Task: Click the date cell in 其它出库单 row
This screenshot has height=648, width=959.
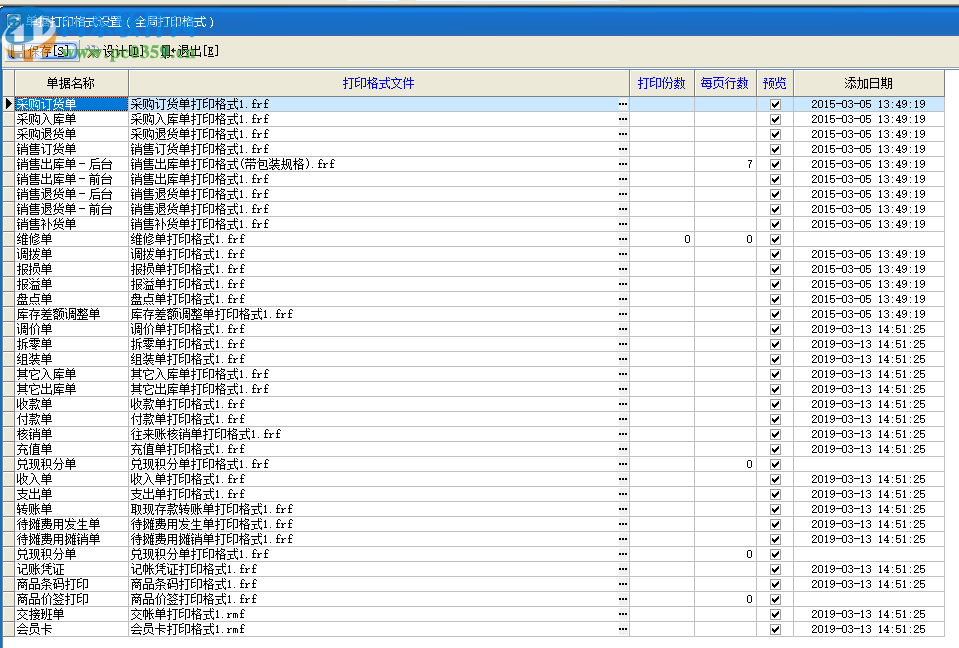Action: [868, 389]
